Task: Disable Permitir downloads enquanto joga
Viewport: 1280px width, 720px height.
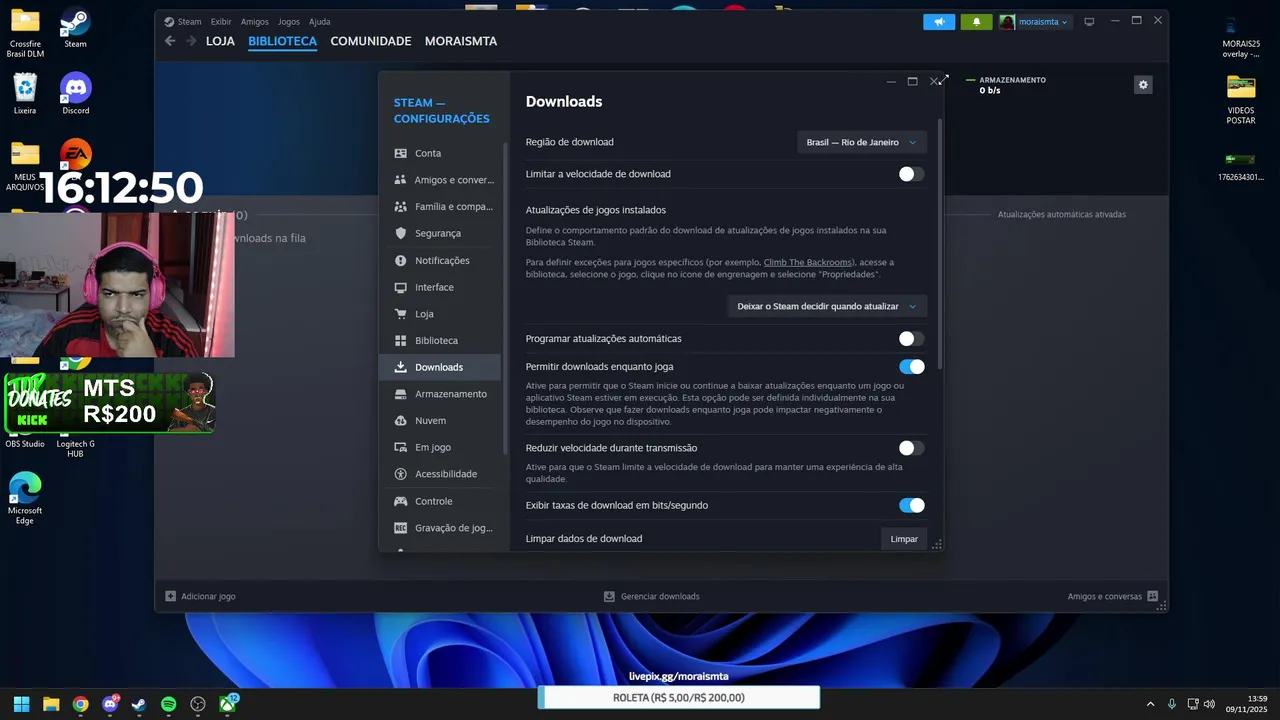Action: [911, 367]
